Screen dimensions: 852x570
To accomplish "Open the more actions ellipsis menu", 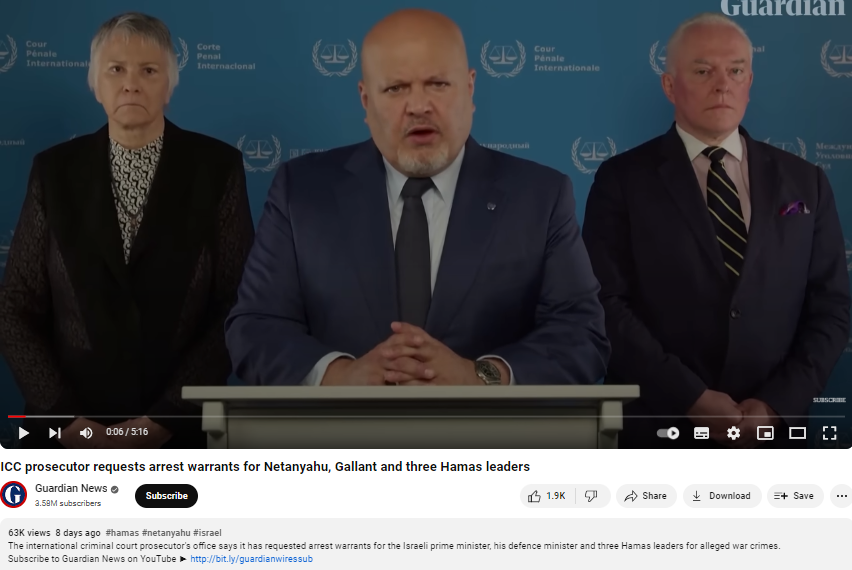I will point(841,496).
